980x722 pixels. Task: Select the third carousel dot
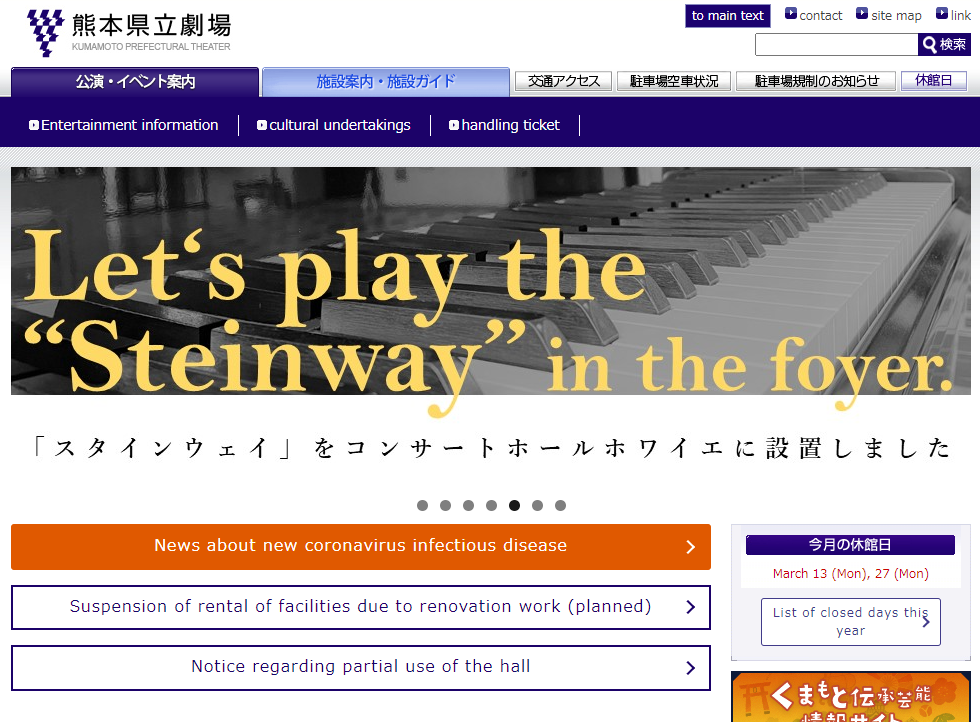469,505
